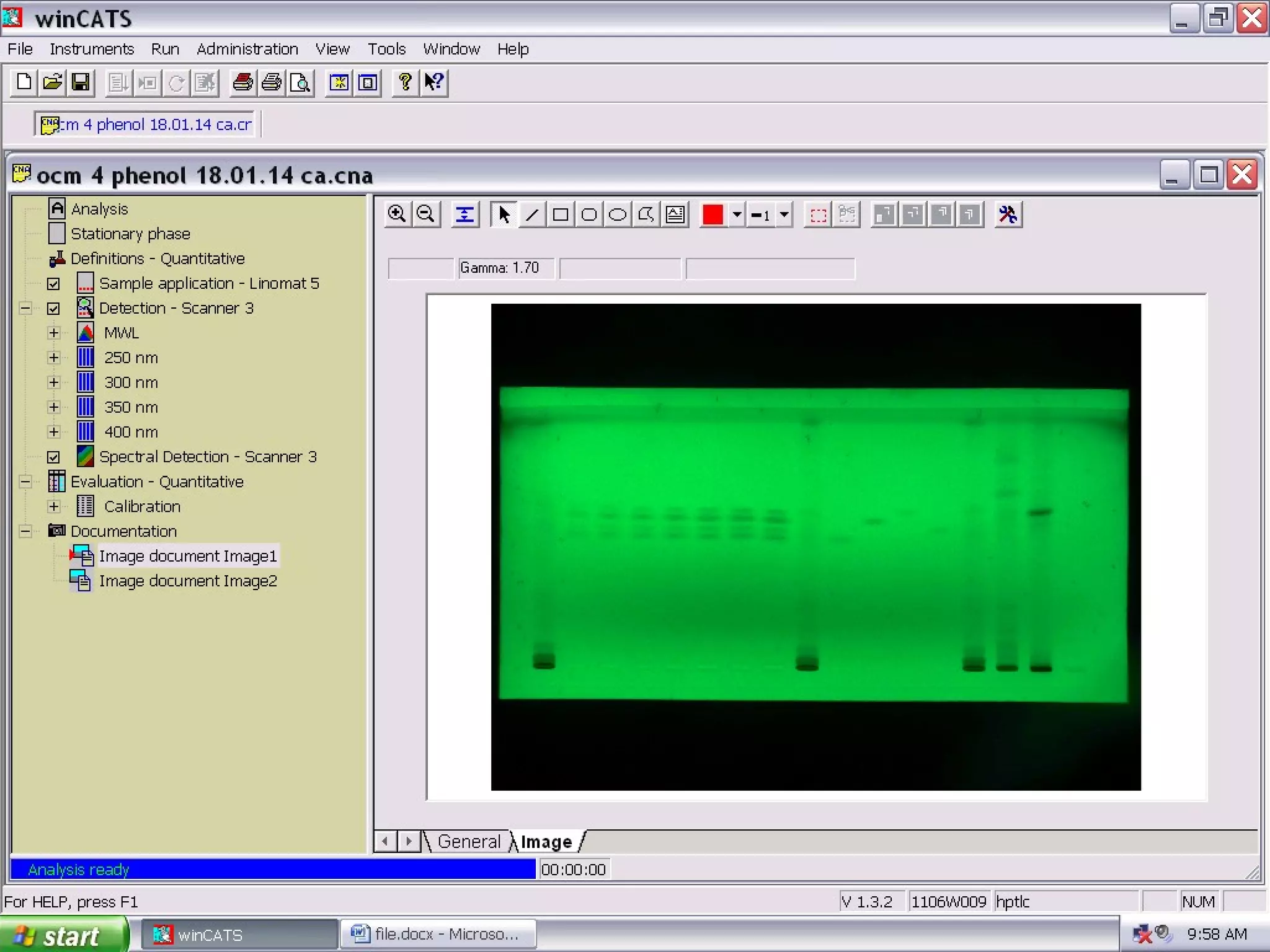Screen dimensions: 1270x952
Task: Expand the 250 nm tree node
Action: tap(54, 358)
